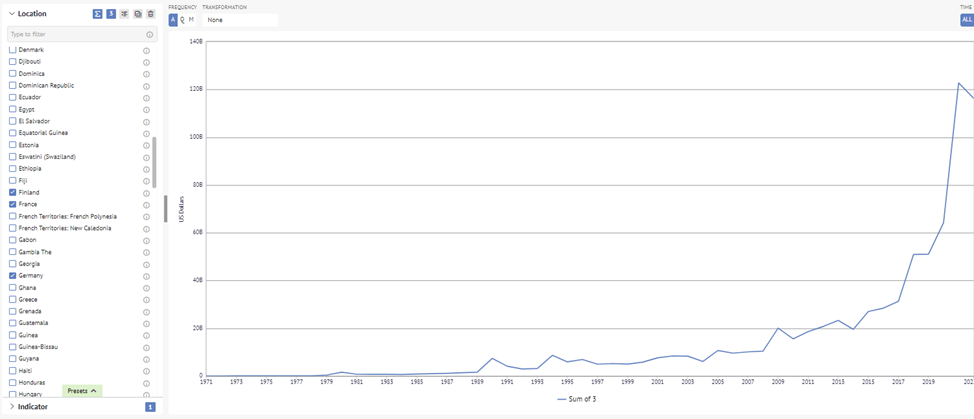Screen dimensions: 974x419
Task: Uncheck the Finland checkbox
Action: [x=12, y=192]
